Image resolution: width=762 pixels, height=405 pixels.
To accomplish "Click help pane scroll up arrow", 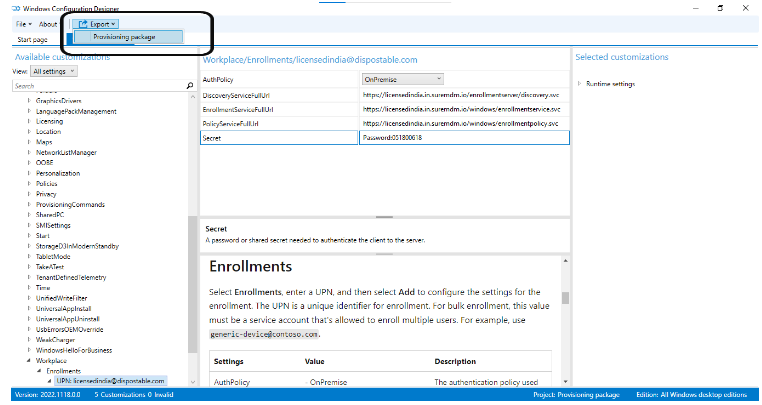I will [x=565, y=261].
